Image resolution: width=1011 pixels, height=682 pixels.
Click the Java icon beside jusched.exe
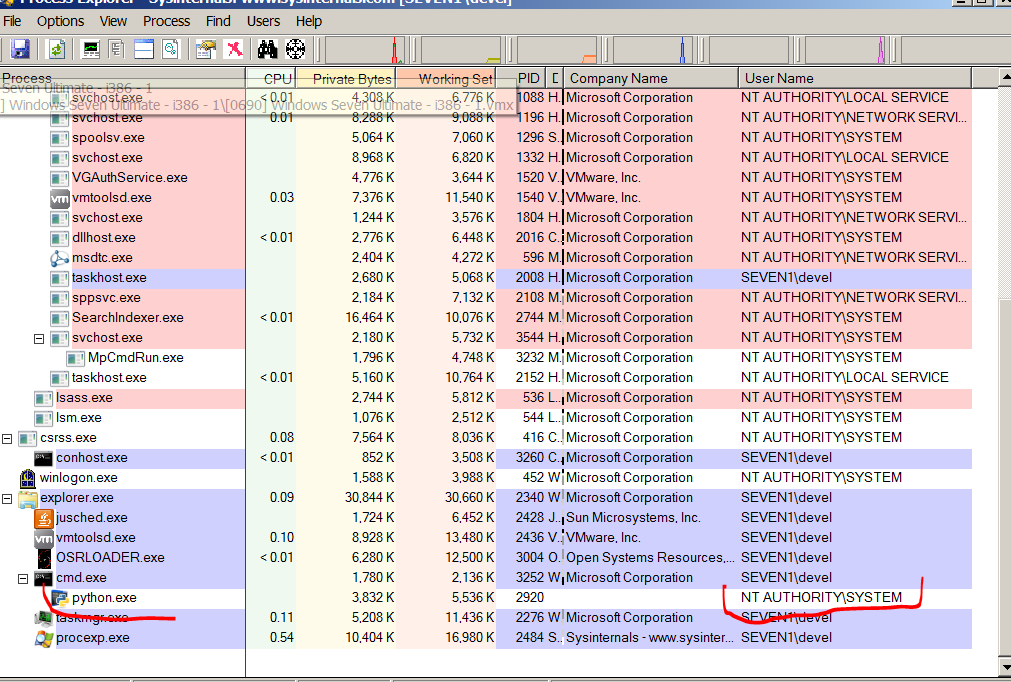point(43,518)
